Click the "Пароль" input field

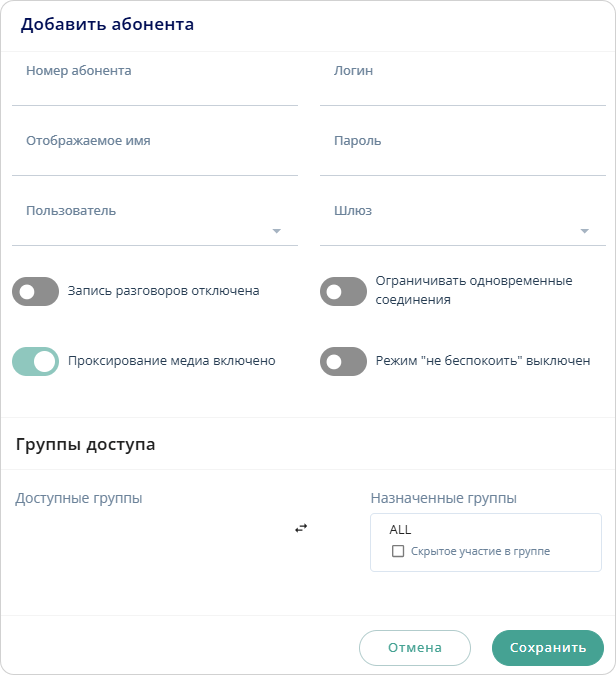tap(463, 158)
